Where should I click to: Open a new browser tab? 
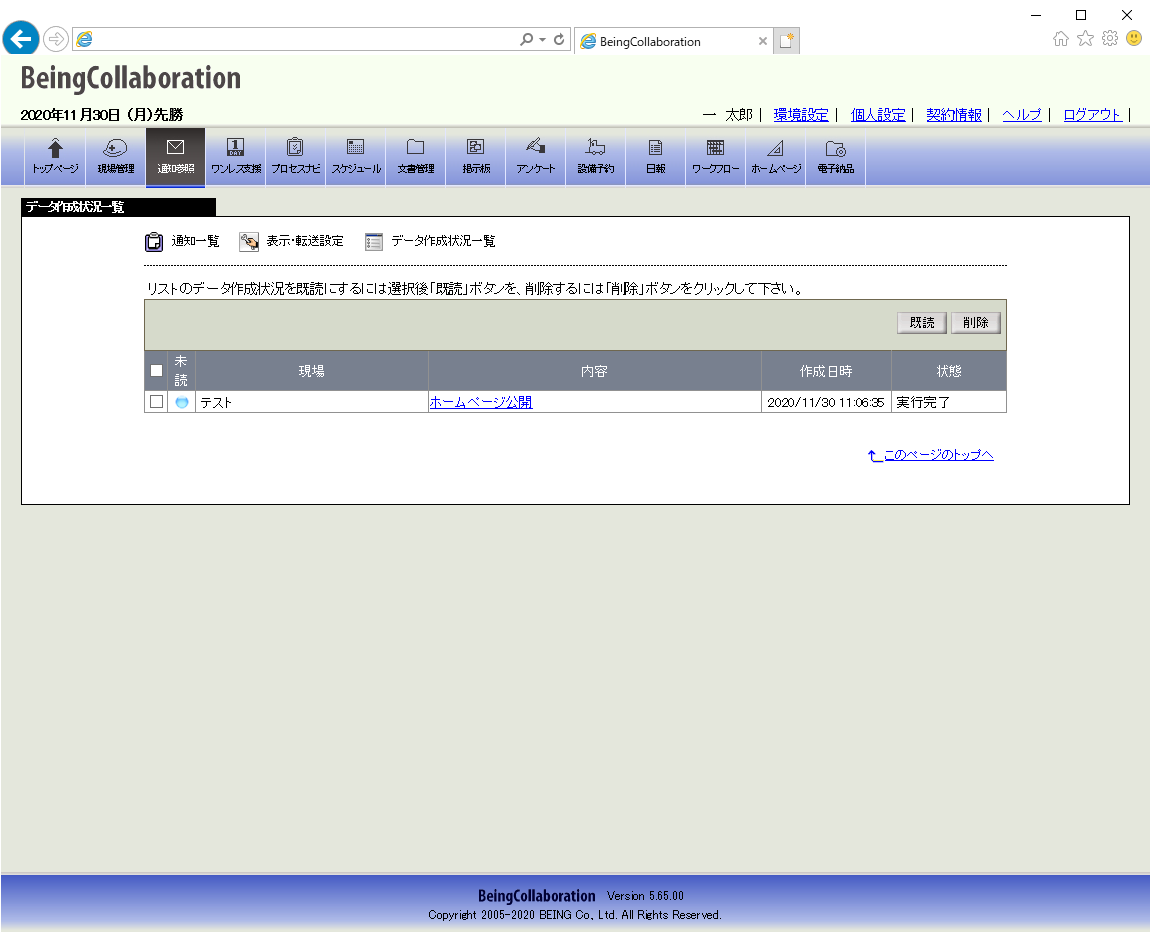click(786, 41)
